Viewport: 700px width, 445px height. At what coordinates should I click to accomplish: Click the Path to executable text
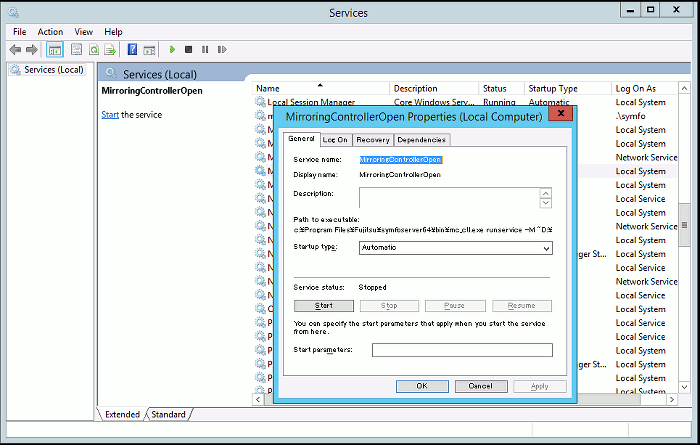point(423,230)
